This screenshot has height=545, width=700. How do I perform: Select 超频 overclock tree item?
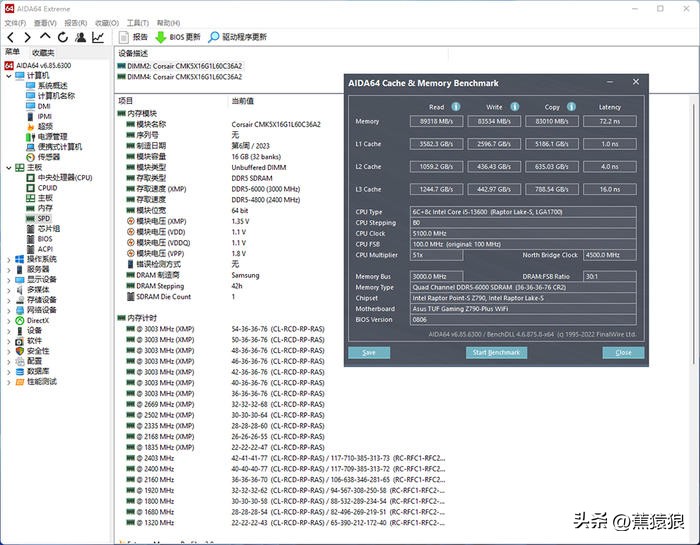39,127
